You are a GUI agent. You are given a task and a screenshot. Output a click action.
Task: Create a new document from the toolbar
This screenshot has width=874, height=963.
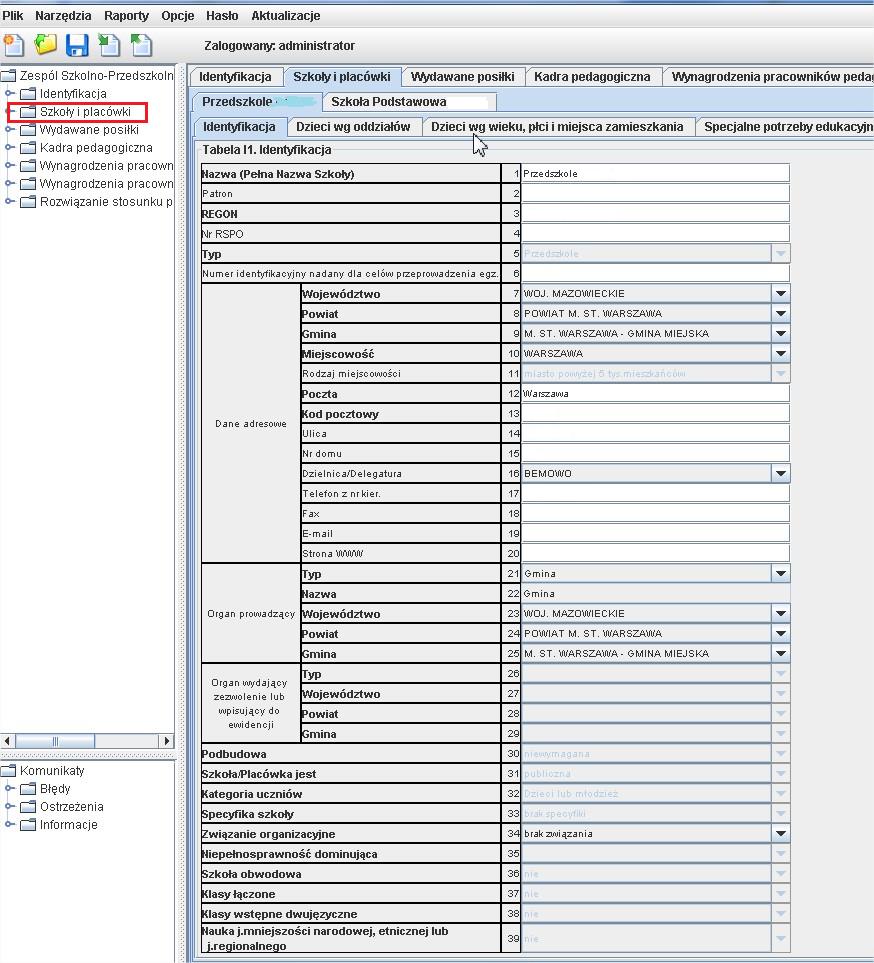pos(14,45)
